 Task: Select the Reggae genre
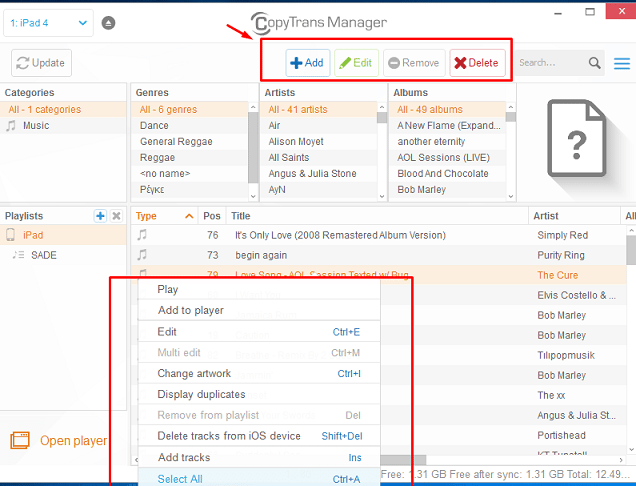189,157
